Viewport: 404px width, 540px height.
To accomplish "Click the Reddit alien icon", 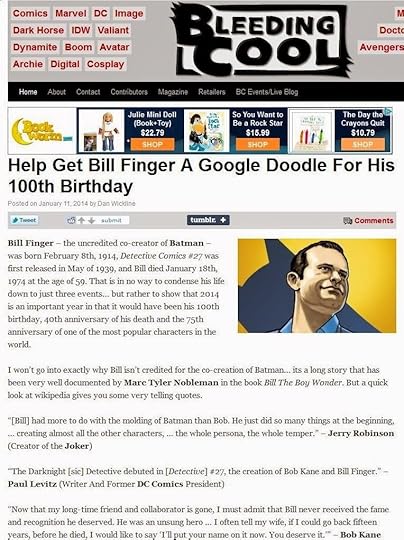I will tap(71, 220).
